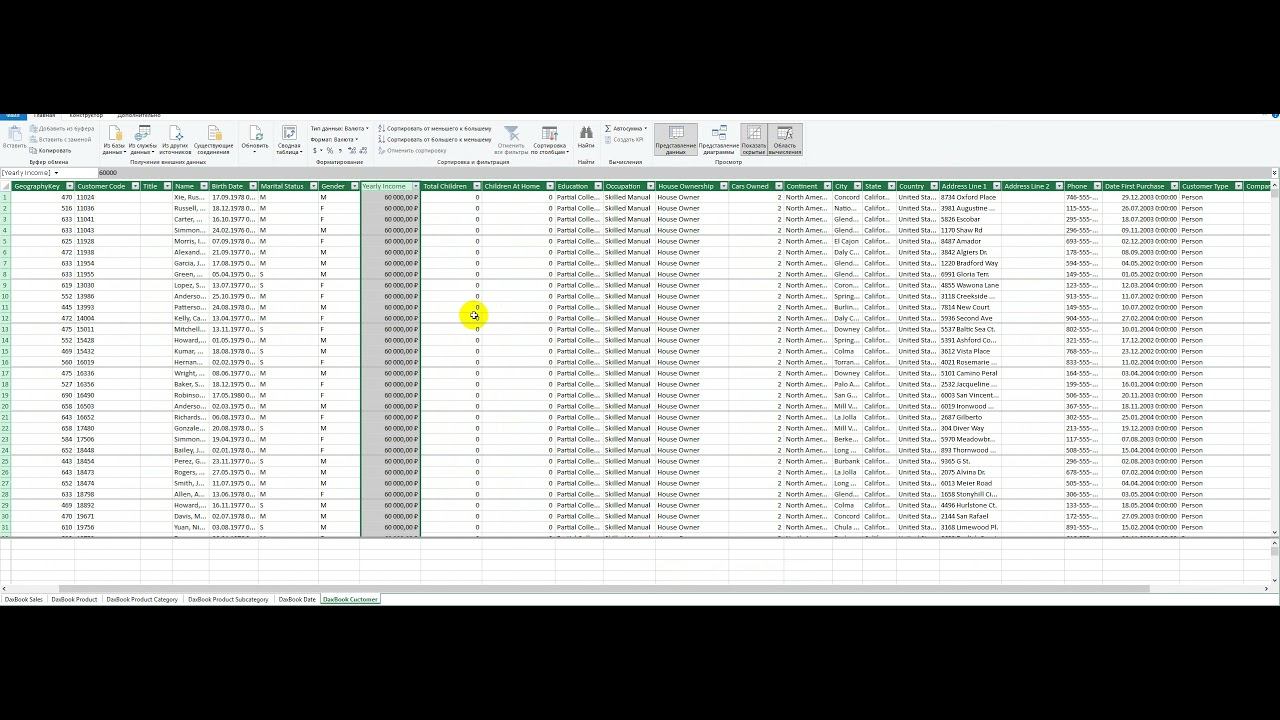Click Clear All Filters (Отменить все фильтры)
Viewport: 1280px width, 720px height.
(x=511, y=141)
